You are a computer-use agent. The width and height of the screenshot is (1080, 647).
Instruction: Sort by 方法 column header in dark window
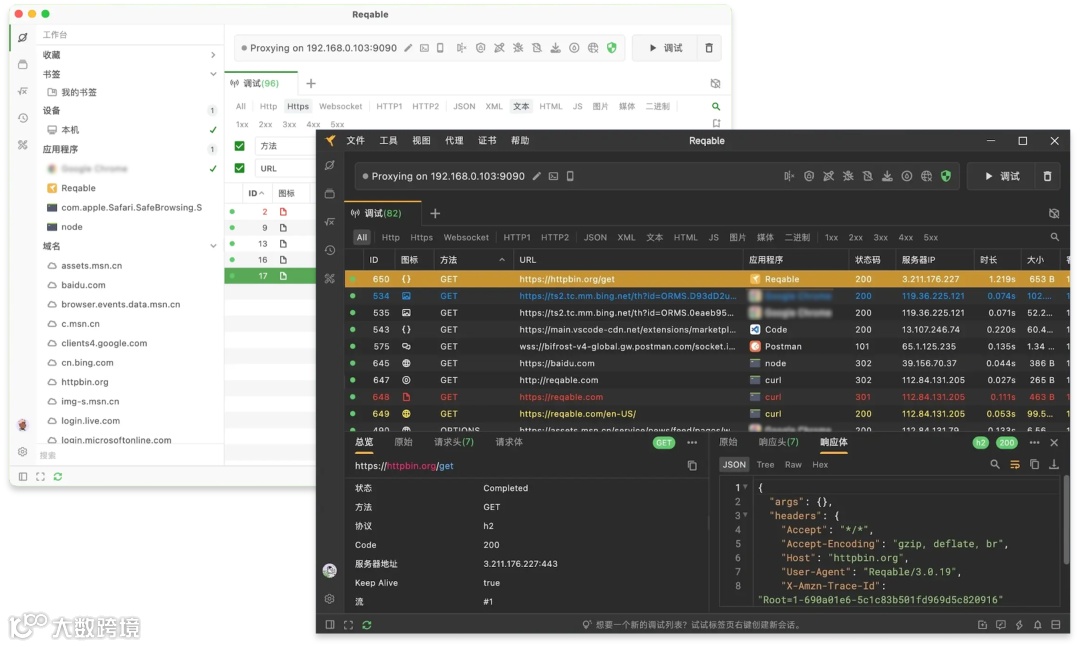pyautogui.click(x=472, y=260)
